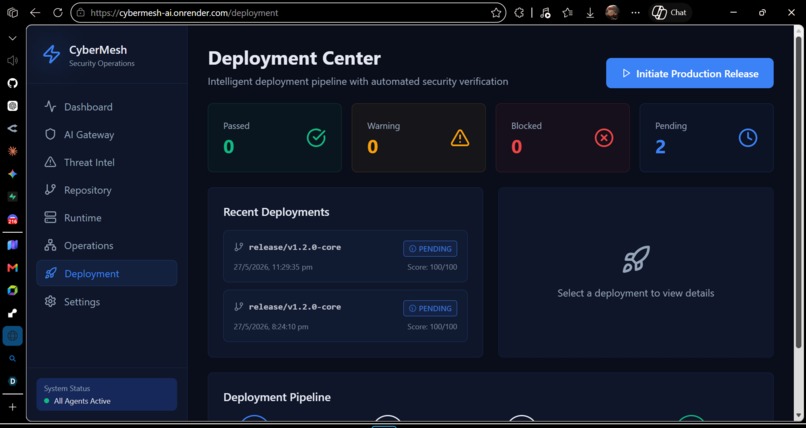Open Settings from sidebar
Image resolution: width=806 pixels, height=428 pixels.
(106, 302)
